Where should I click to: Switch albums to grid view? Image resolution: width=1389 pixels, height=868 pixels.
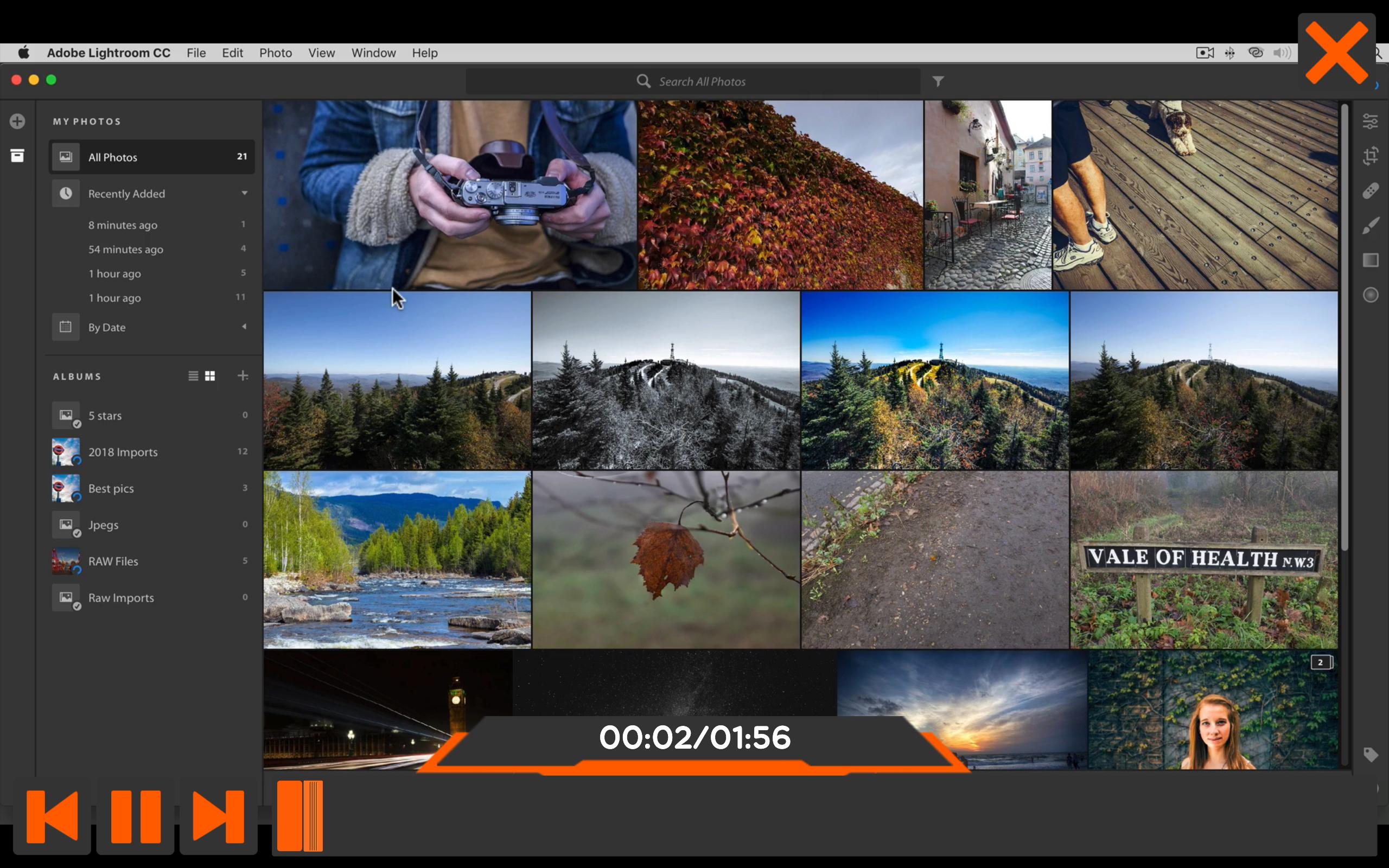[210, 376]
